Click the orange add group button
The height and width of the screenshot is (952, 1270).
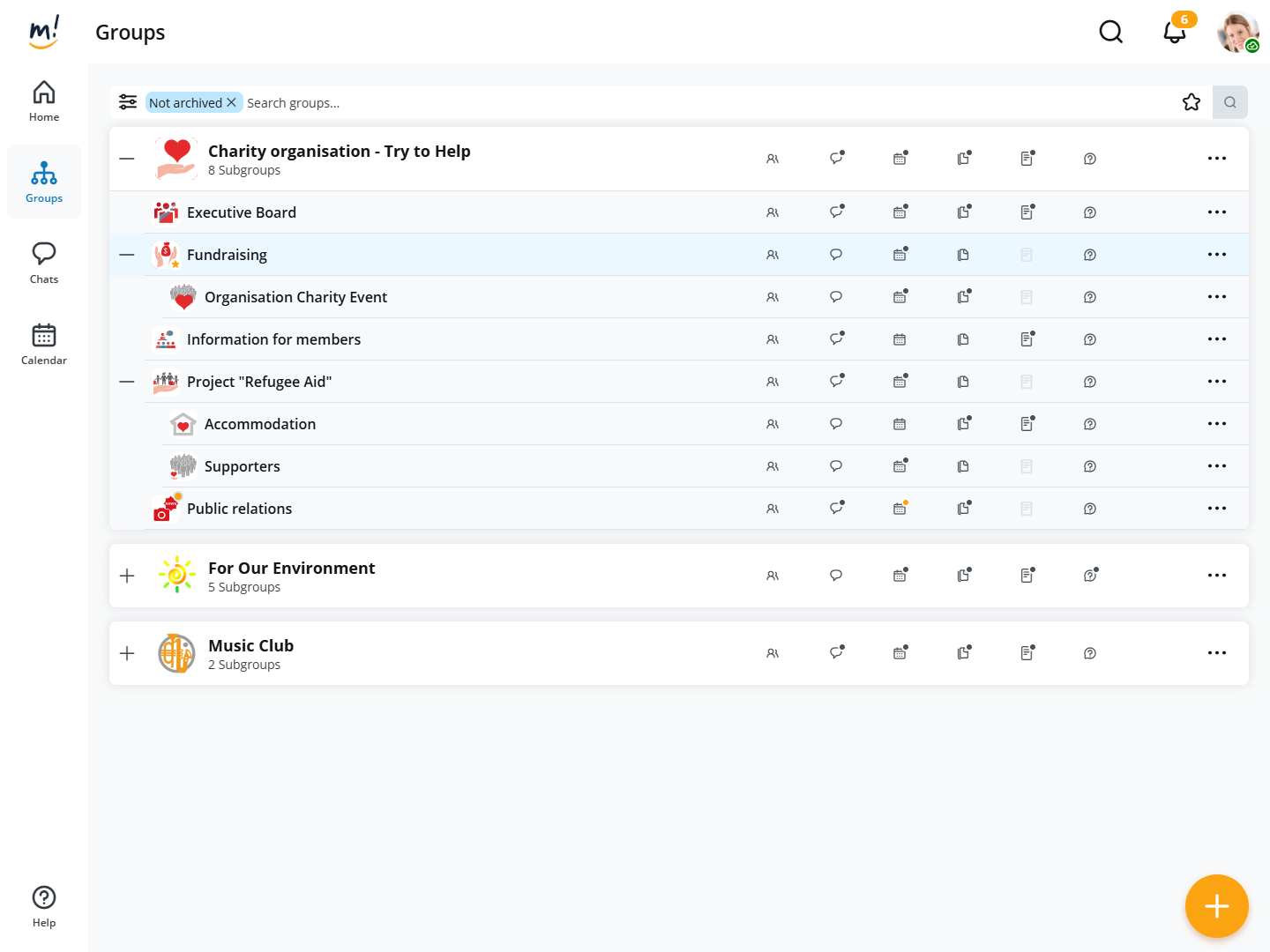coord(1216,905)
